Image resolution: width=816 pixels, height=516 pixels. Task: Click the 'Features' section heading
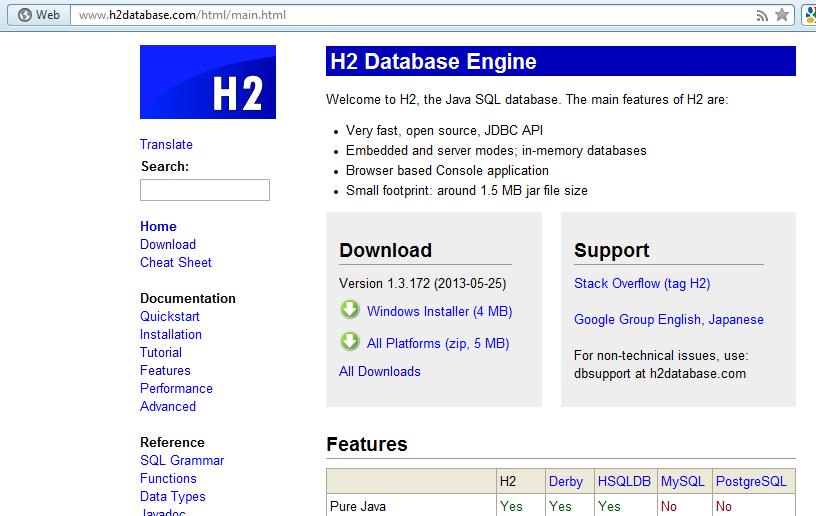[366, 444]
